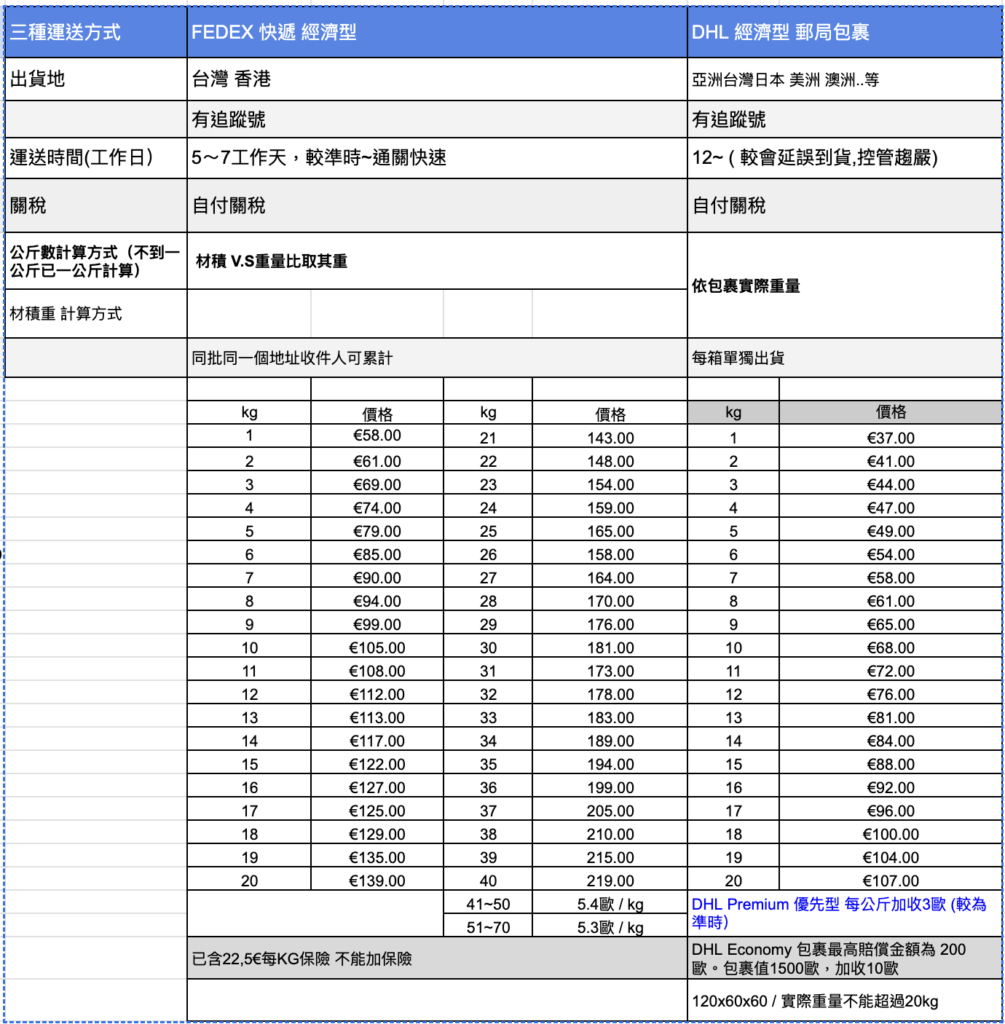Select the price cell "€85.00"
Image resolution: width=1005 pixels, height=1024 pixels.
pyautogui.click(x=377, y=554)
